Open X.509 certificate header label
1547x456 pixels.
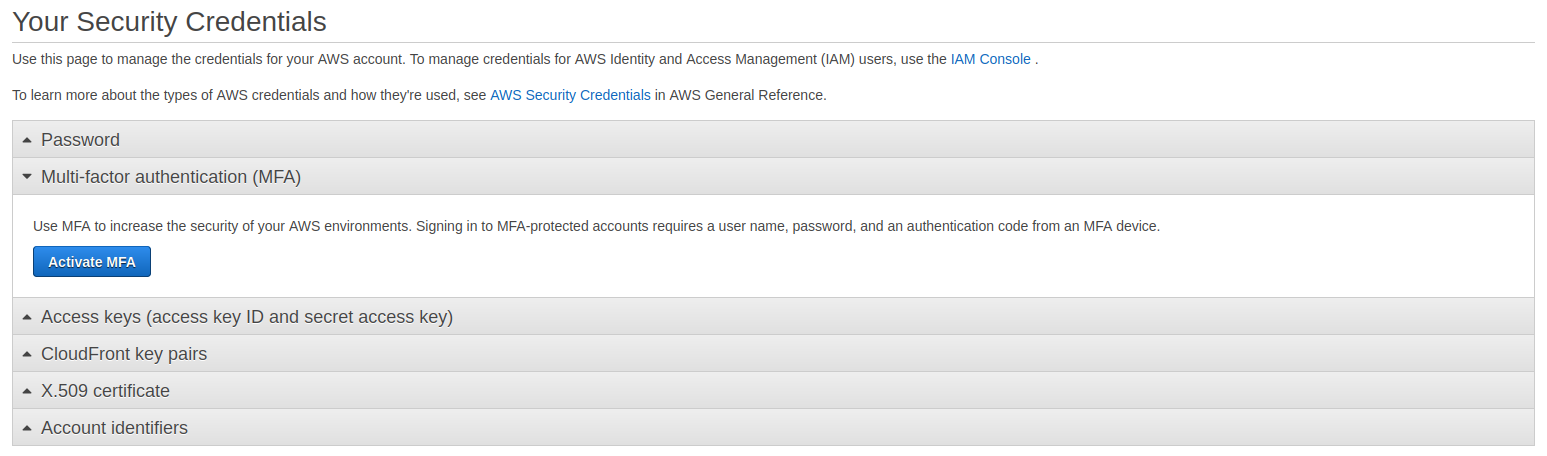point(105,391)
